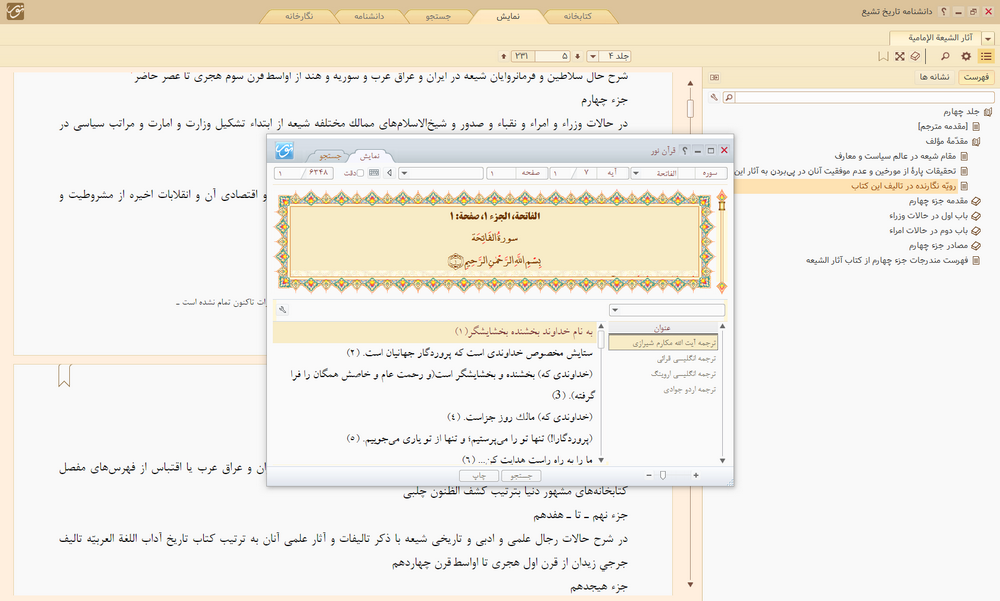
Task: Expand the مقدّمهٔ مؤلف tree node
Action: coord(976,141)
